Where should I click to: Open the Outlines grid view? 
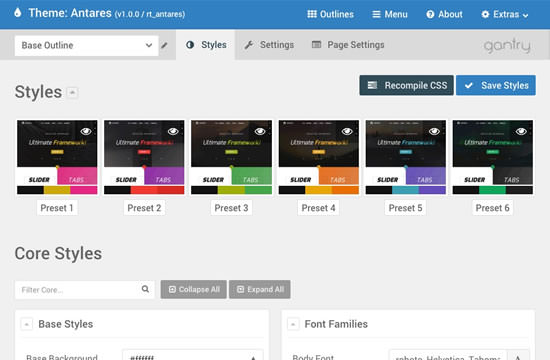[x=330, y=14]
